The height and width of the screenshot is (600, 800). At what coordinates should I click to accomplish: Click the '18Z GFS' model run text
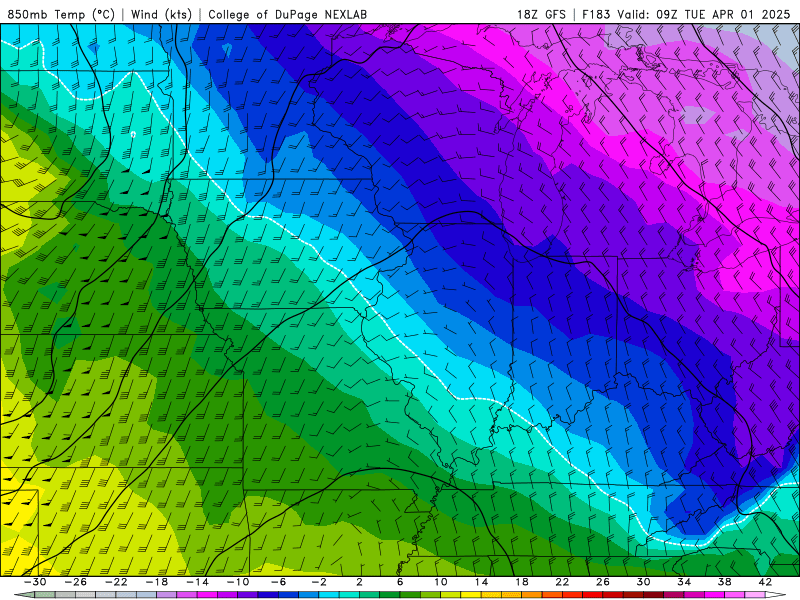pyautogui.click(x=541, y=14)
